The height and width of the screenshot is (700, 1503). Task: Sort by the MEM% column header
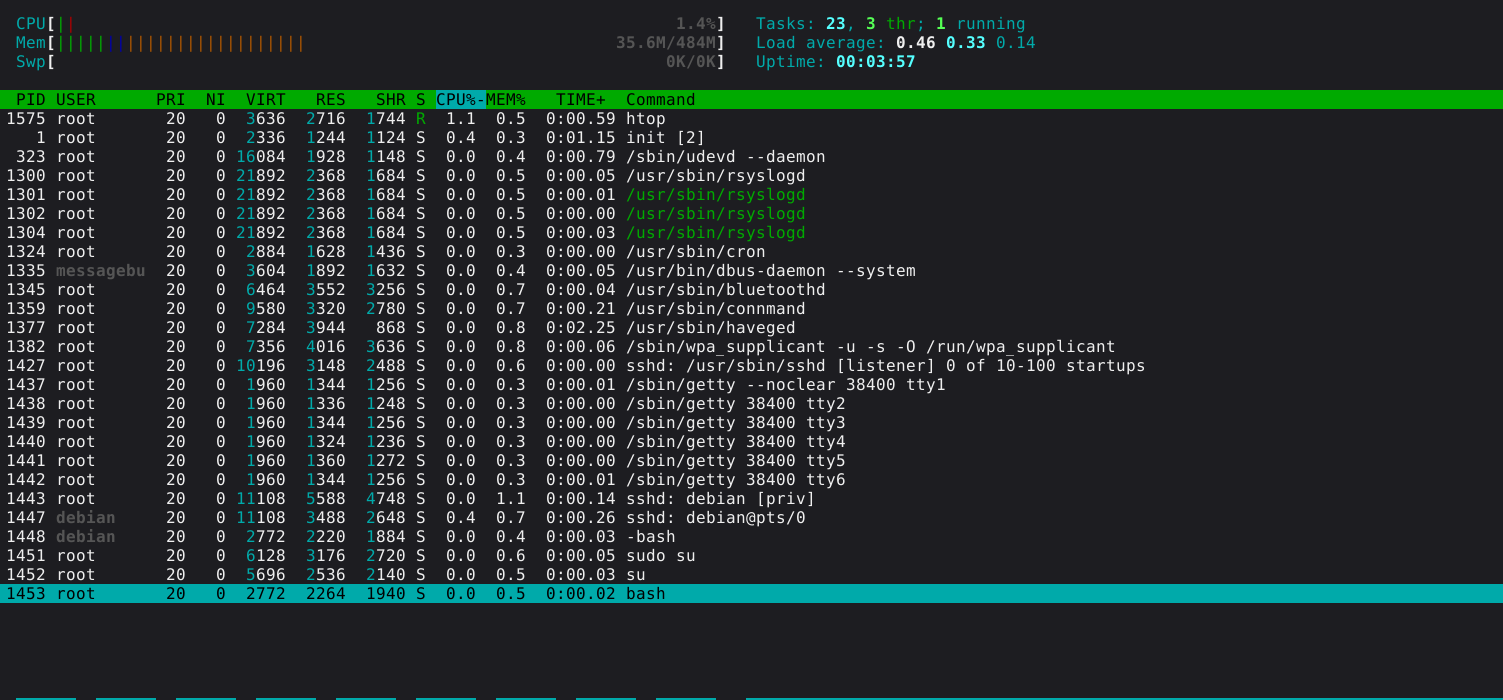point(506,100)
